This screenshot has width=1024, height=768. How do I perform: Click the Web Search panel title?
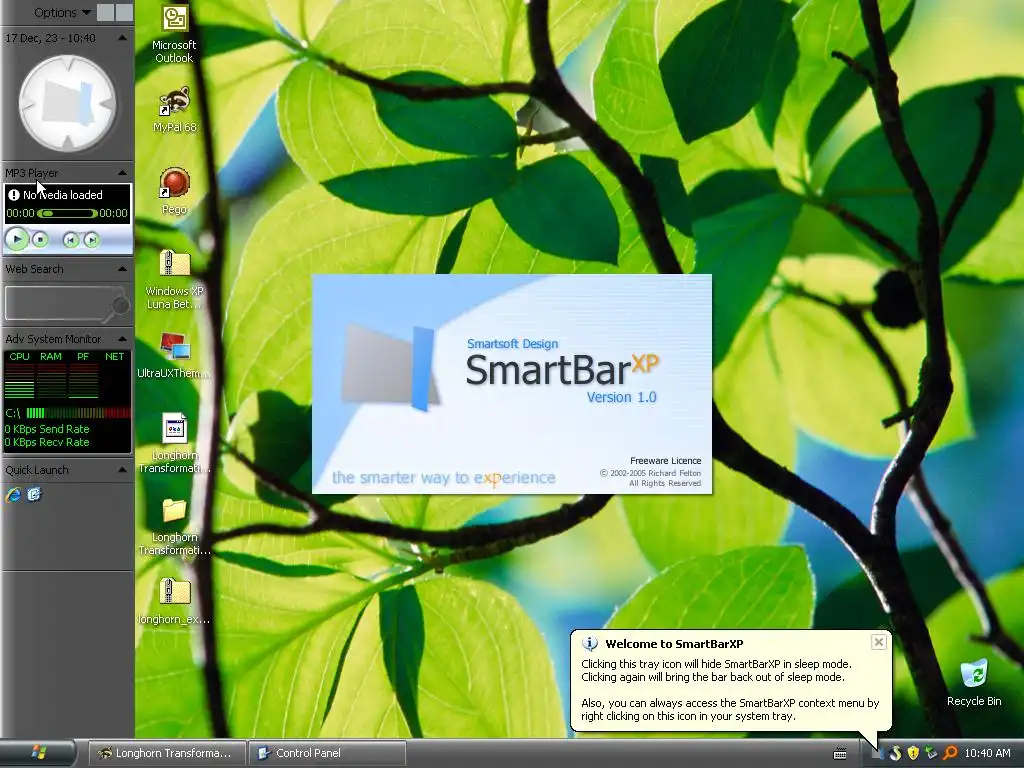[x=34, y=269]
